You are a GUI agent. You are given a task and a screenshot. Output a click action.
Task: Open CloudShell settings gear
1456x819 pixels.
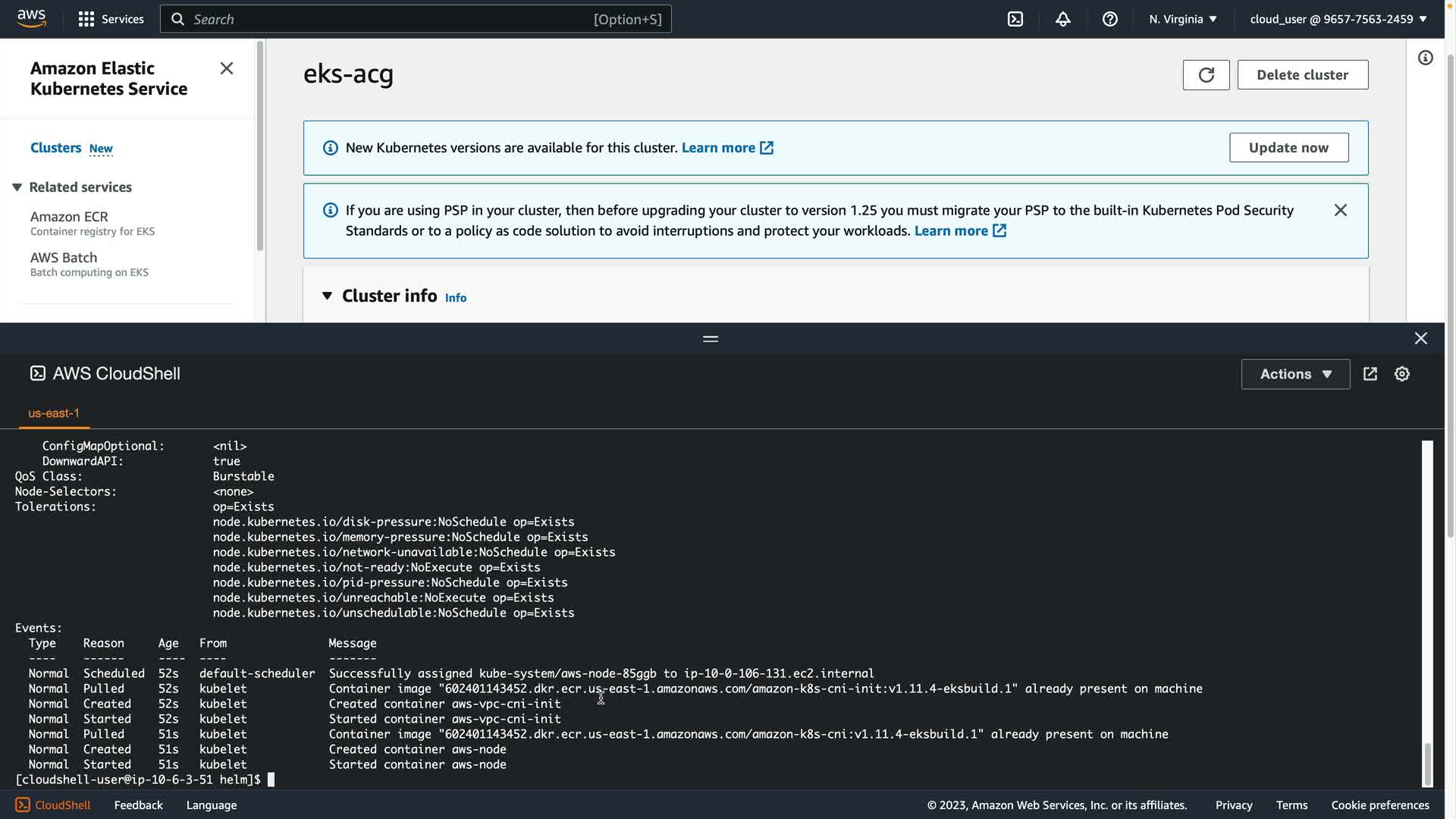[1401, 374]
